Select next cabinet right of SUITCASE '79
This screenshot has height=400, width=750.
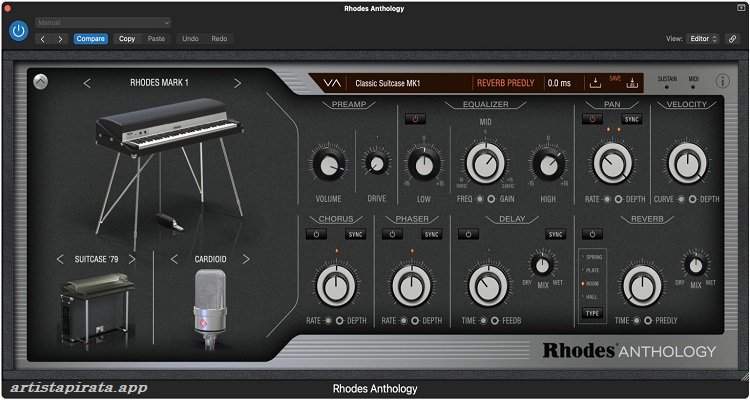(132, 259)
